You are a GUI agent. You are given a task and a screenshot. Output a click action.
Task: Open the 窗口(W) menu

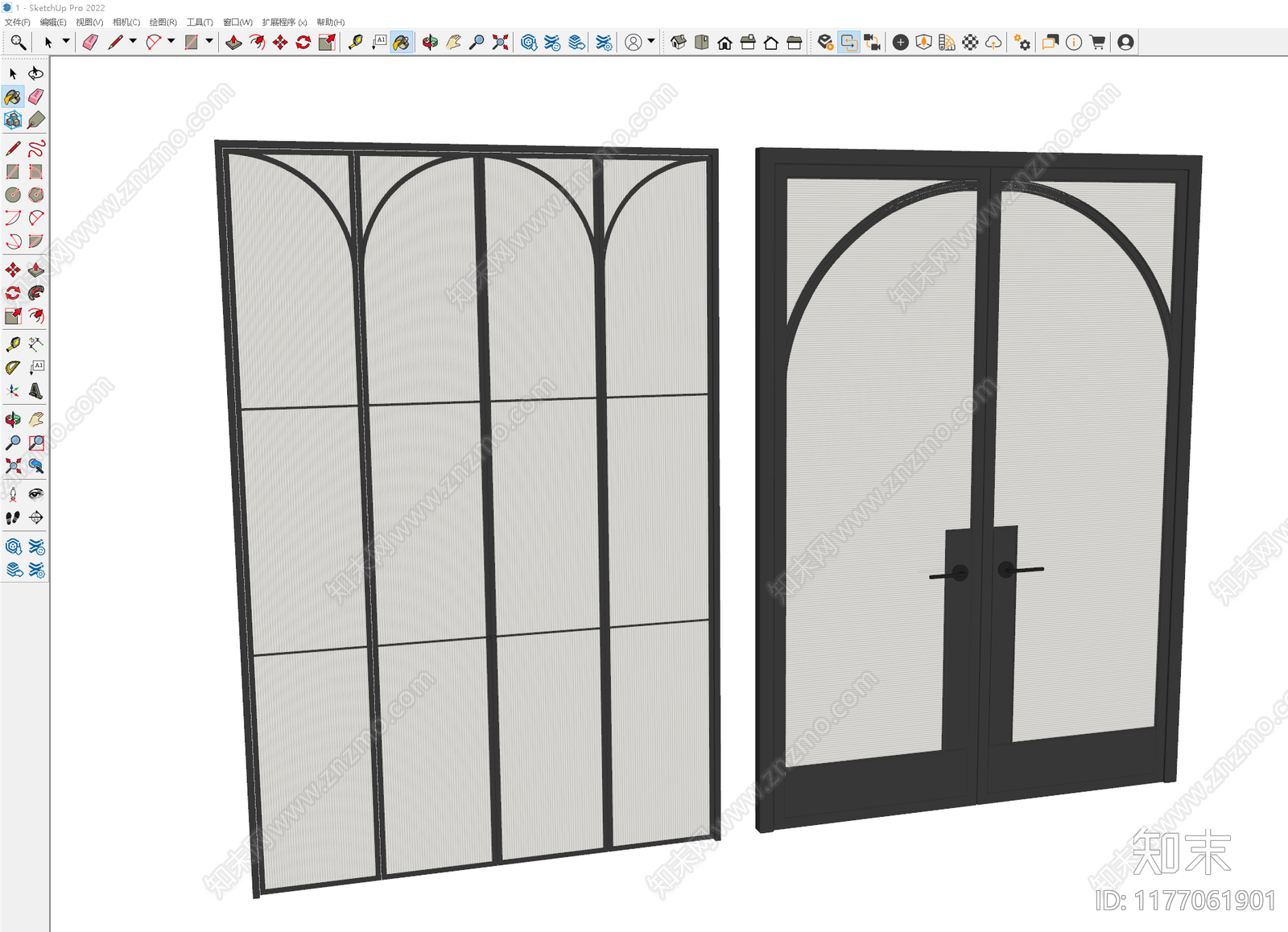click(237, 22)
